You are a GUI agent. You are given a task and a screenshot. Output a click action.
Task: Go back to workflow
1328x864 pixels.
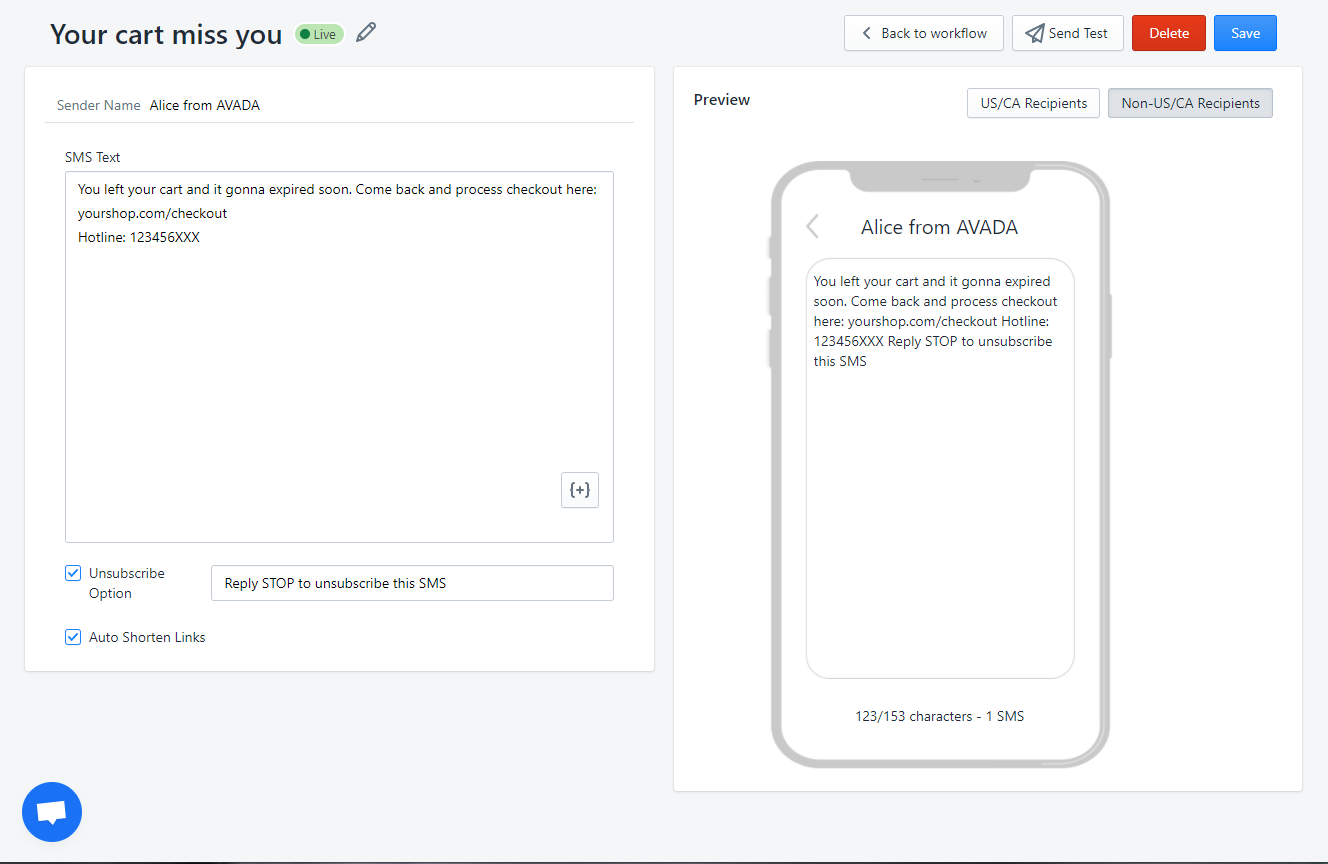coord(923,33)
